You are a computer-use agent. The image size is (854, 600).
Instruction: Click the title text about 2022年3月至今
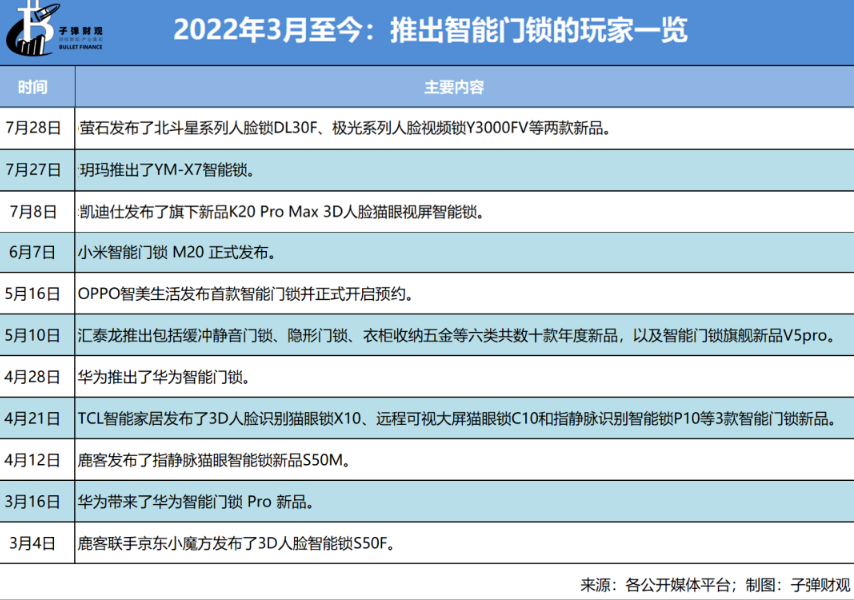(430, 30)
